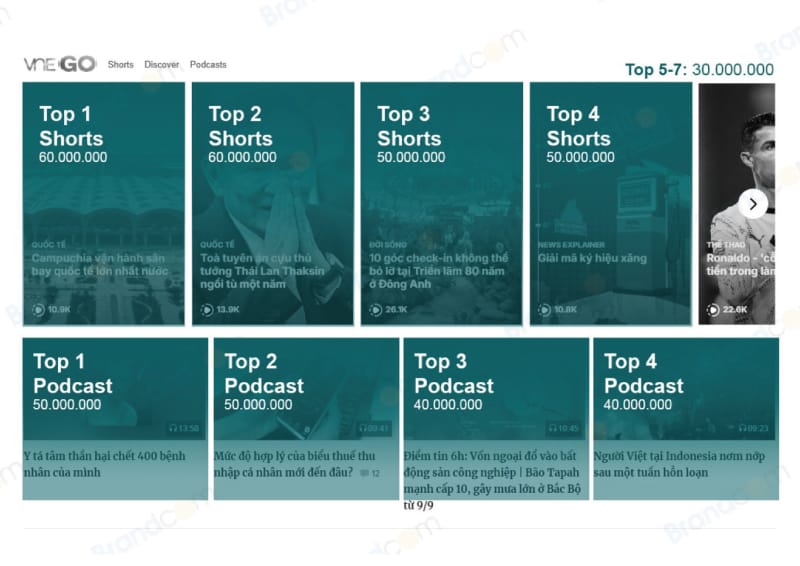The width and height of the screenshot is (800, 566).
Task: Click the headphone duration badge 13:58
Action: [x=184, y=428]
